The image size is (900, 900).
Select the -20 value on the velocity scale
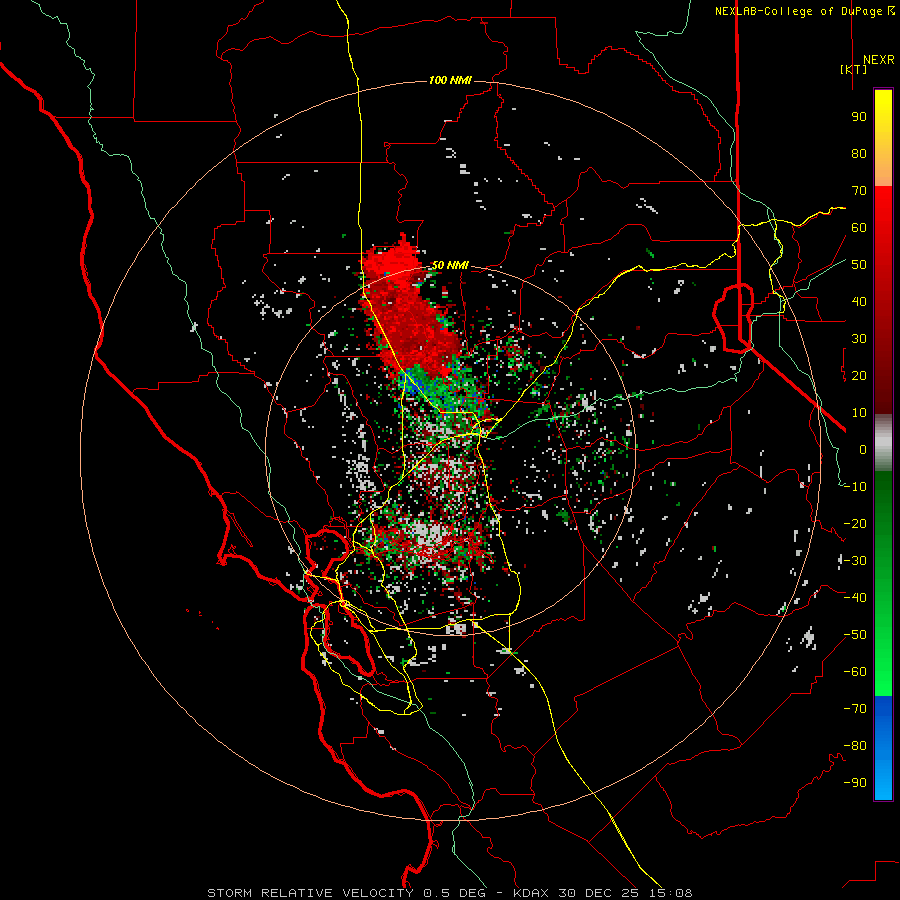(855, 524)
